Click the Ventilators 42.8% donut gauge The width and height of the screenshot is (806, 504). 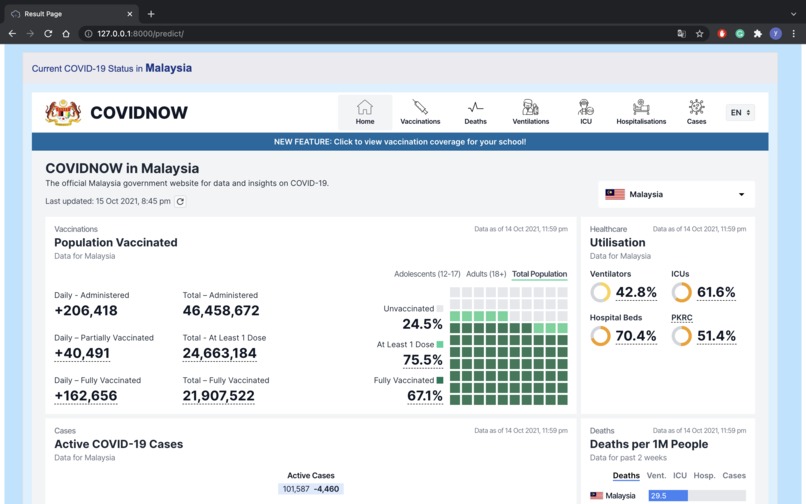tap(600, 292)
